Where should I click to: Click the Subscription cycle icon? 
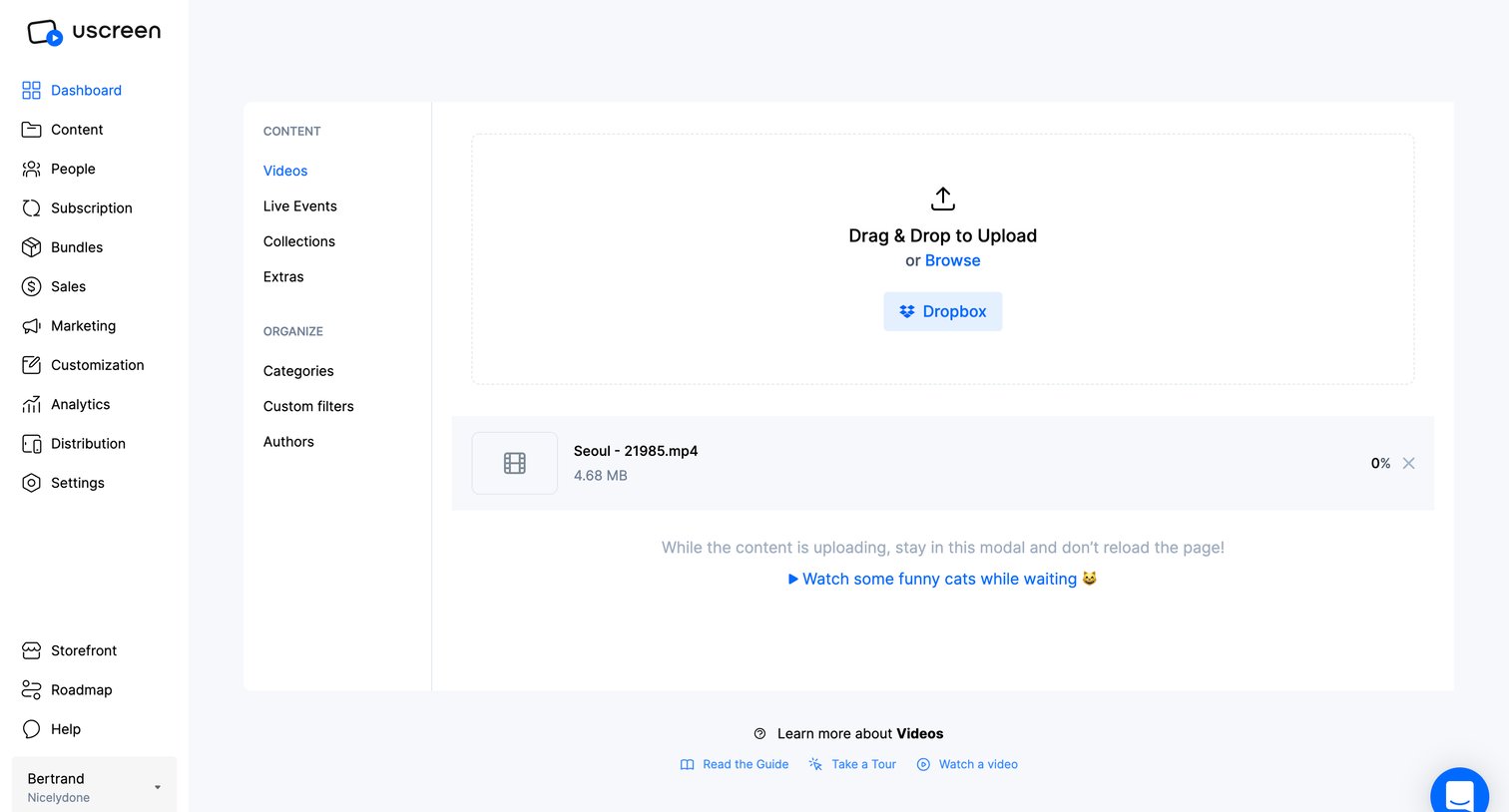point(31,207)
